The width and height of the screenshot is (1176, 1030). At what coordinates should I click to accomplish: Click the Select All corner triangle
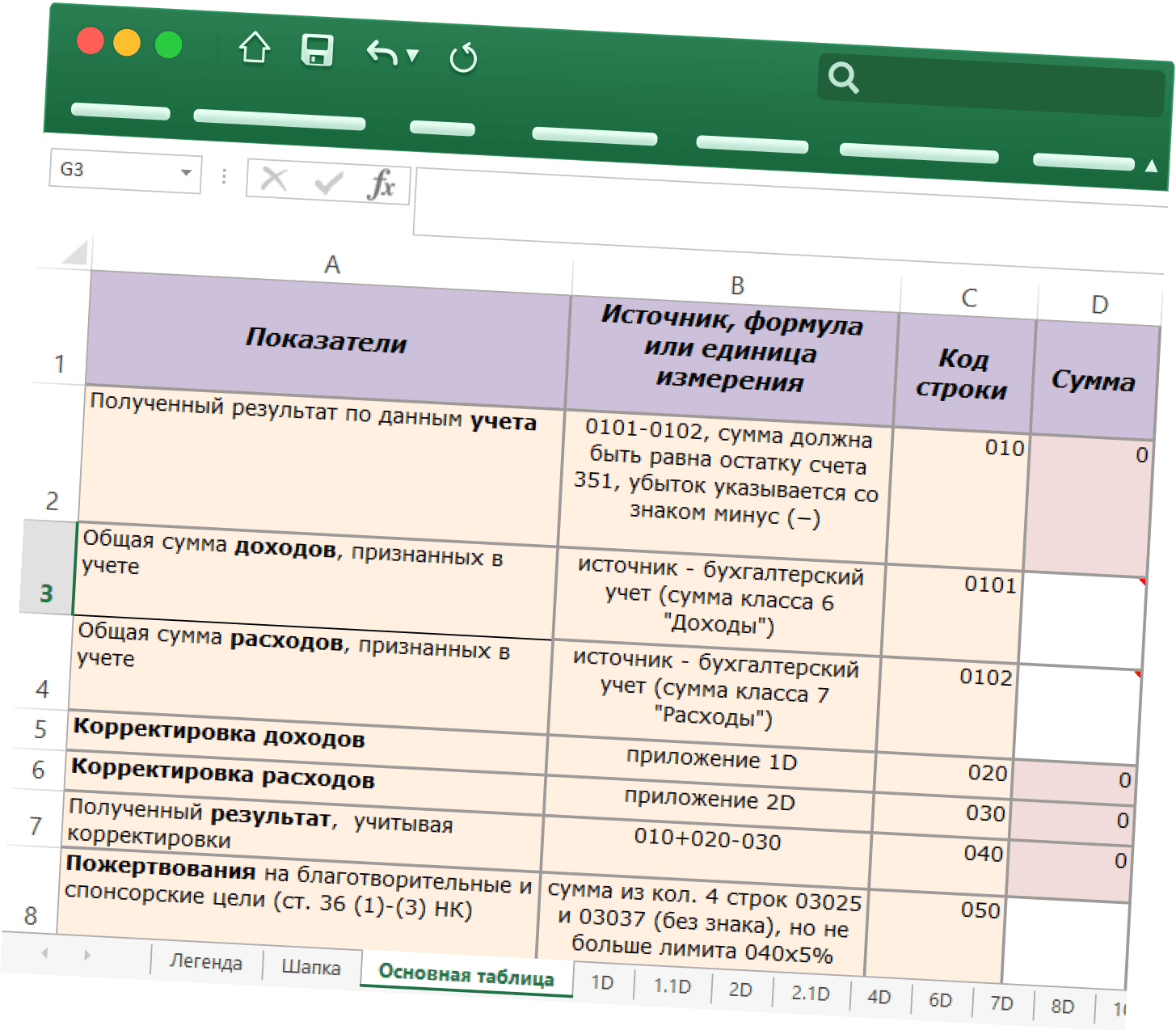tap(74, 254)
